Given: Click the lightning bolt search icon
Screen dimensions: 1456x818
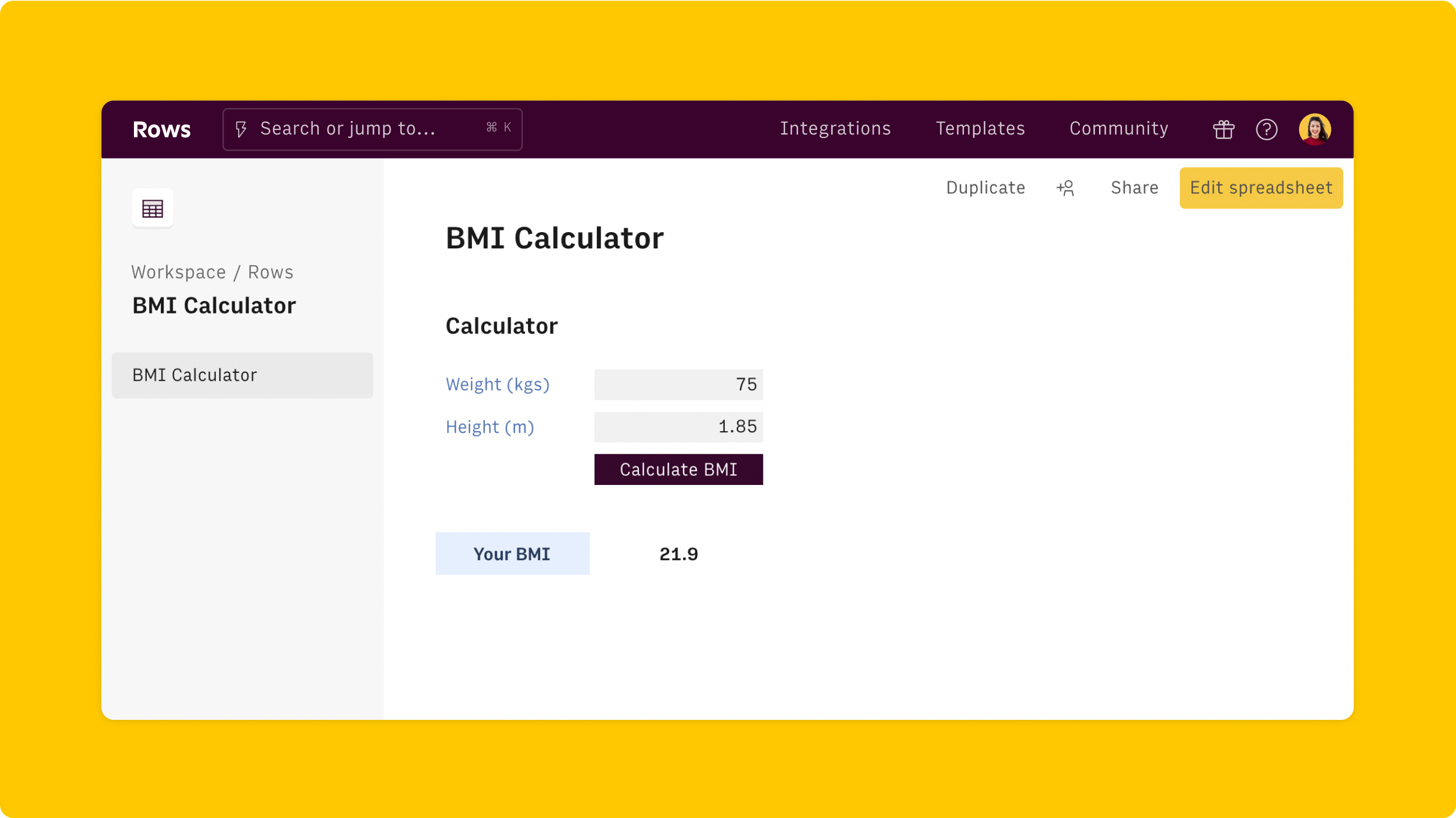Looking at the screenshot, I should tap(242, 130).
